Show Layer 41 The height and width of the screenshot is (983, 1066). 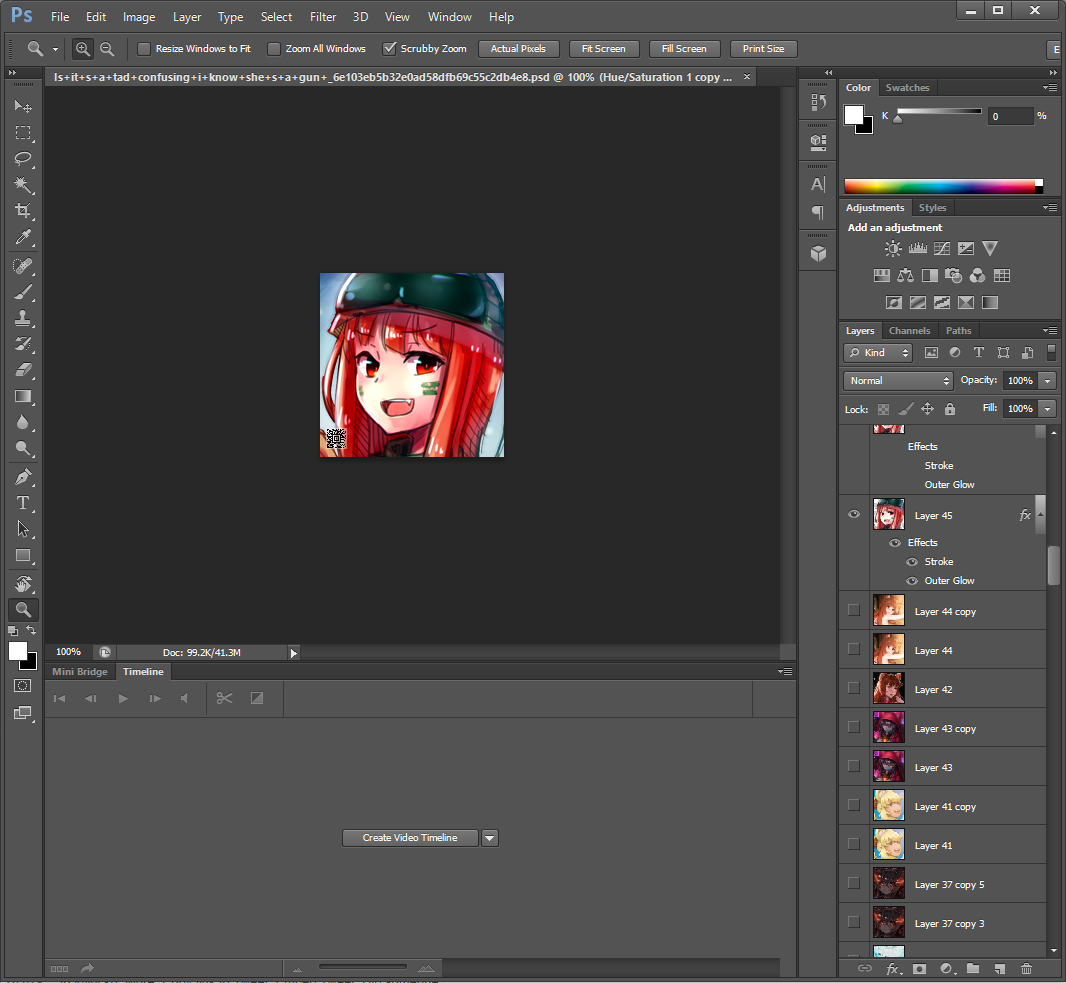854,844
